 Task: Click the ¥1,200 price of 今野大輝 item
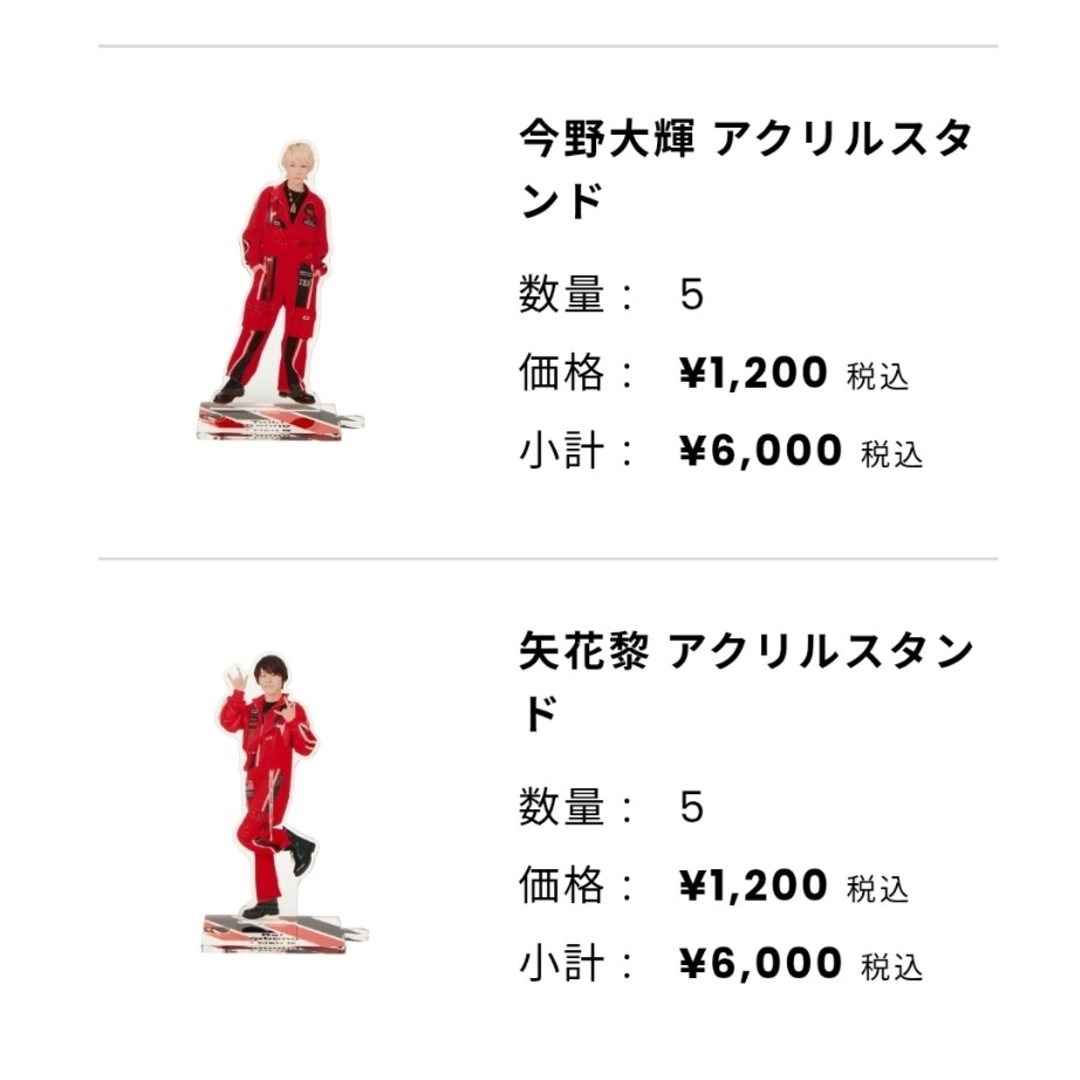coord(753,373)
